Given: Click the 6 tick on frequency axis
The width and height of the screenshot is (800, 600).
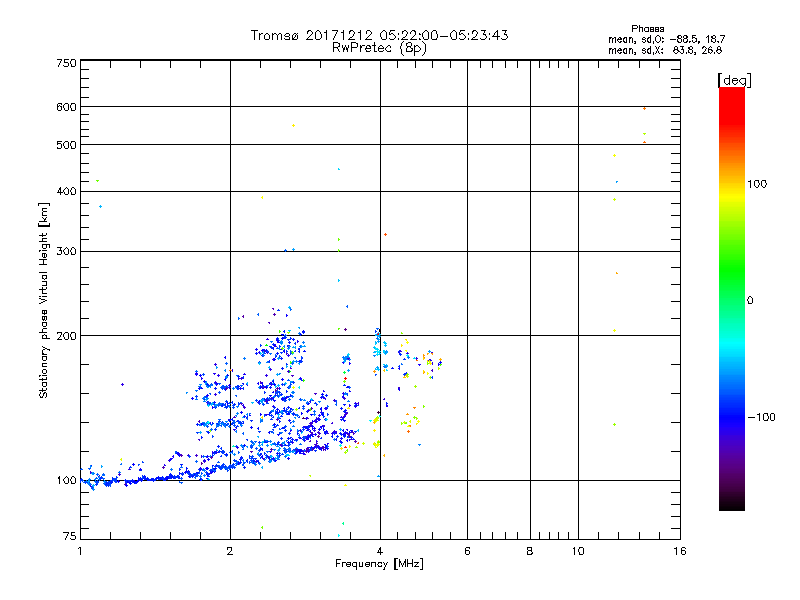Looking at the screenshot, I should 467,551.
